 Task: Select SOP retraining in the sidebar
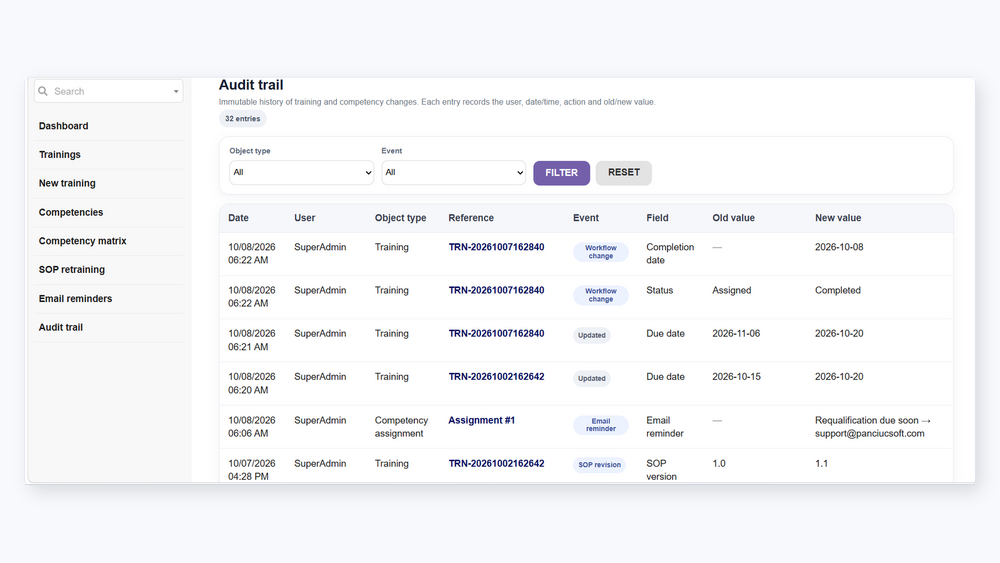pos(71,270)
